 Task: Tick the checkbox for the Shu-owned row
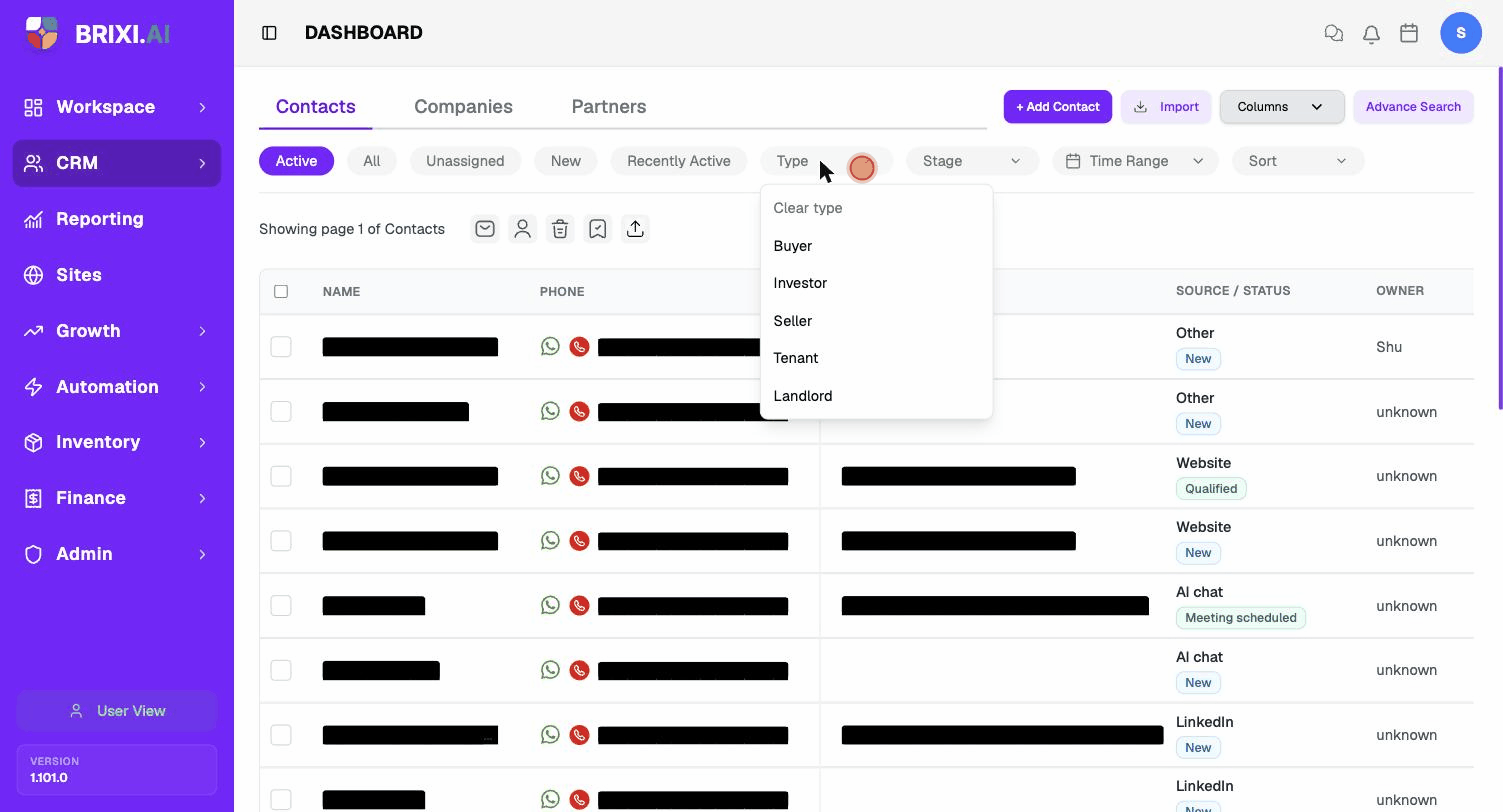click(x=281, y=347)
